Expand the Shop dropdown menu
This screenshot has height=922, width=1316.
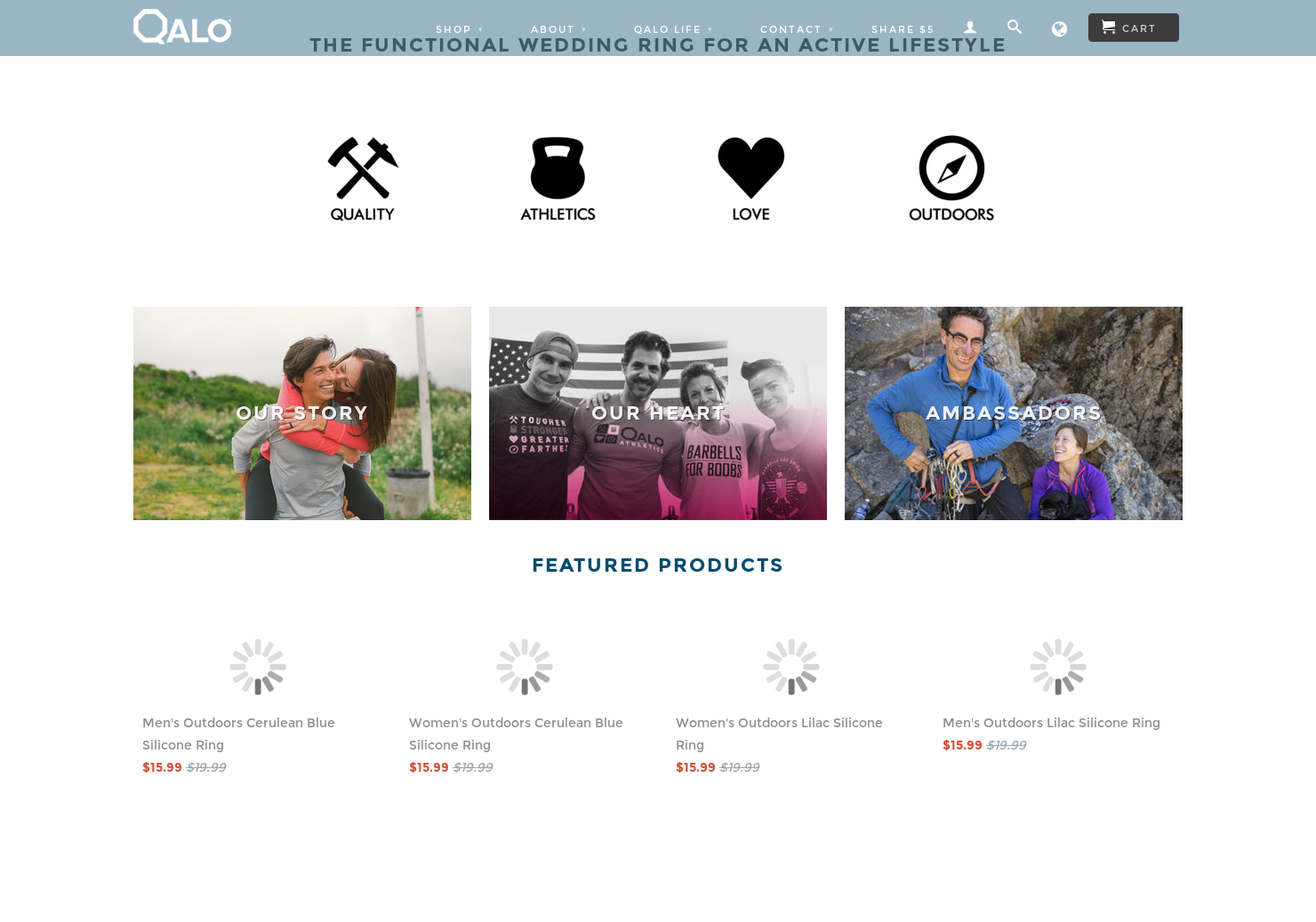(460, 29)
